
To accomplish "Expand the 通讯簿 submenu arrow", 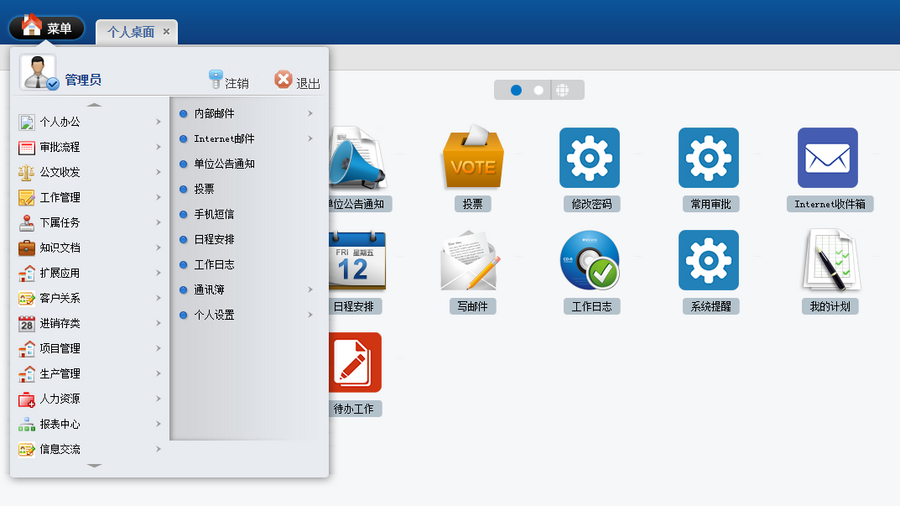I will [310, 290].
